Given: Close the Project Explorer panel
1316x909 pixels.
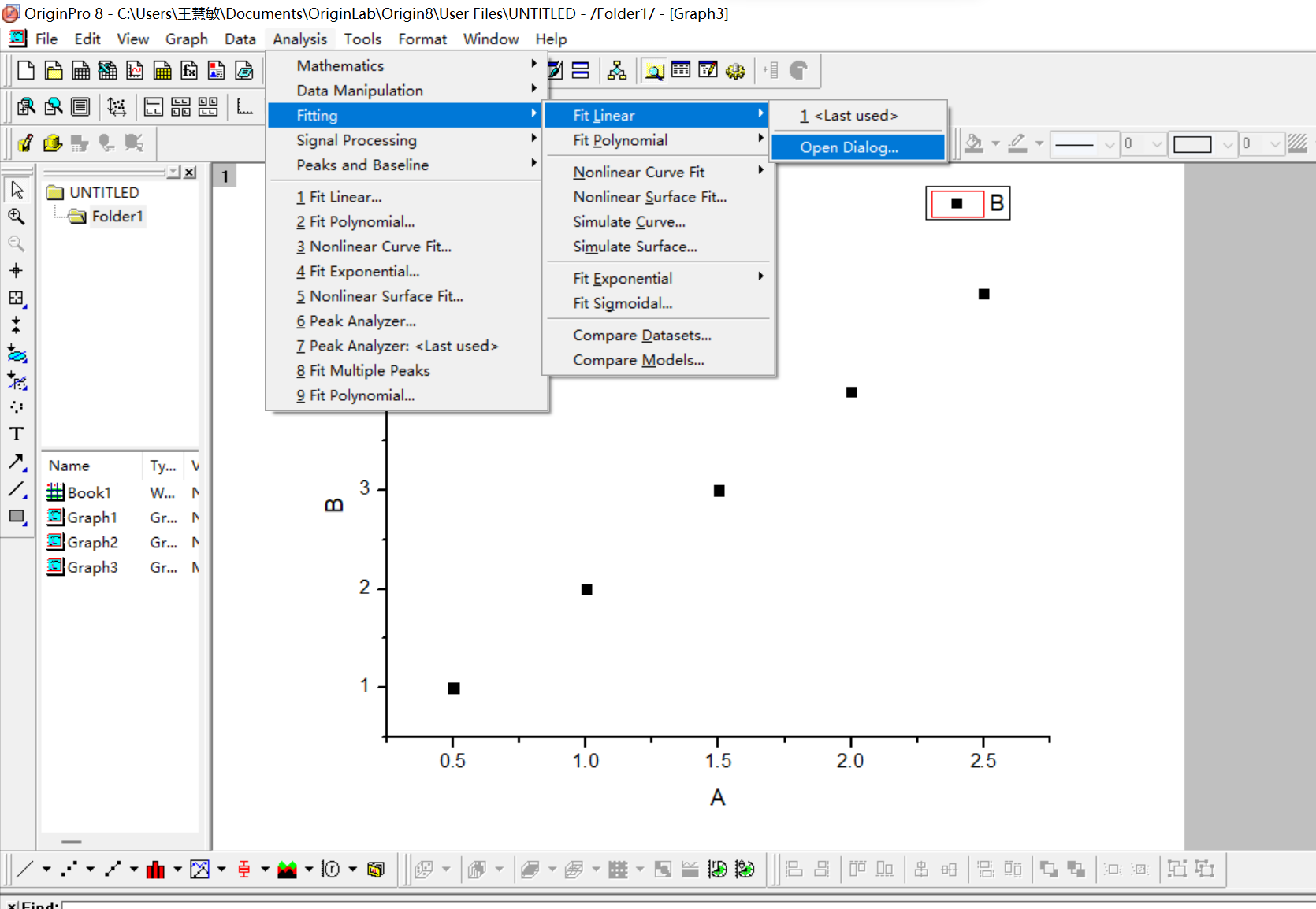Looking at the screenshot, I should (190, 173).
